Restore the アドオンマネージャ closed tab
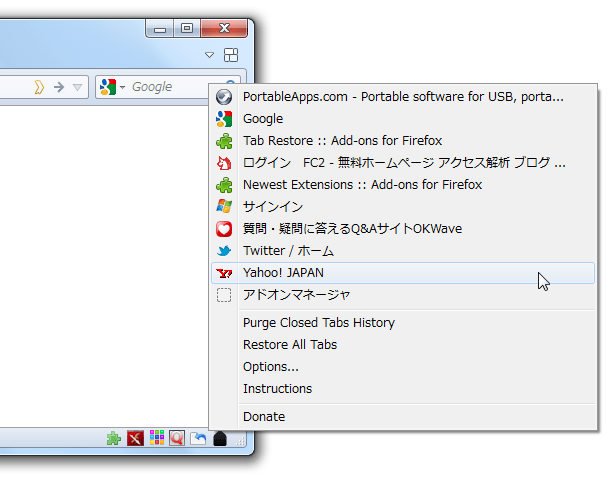The height and width of the screenshot is (477, 610). pyautogui.click(x=403, y=295)
